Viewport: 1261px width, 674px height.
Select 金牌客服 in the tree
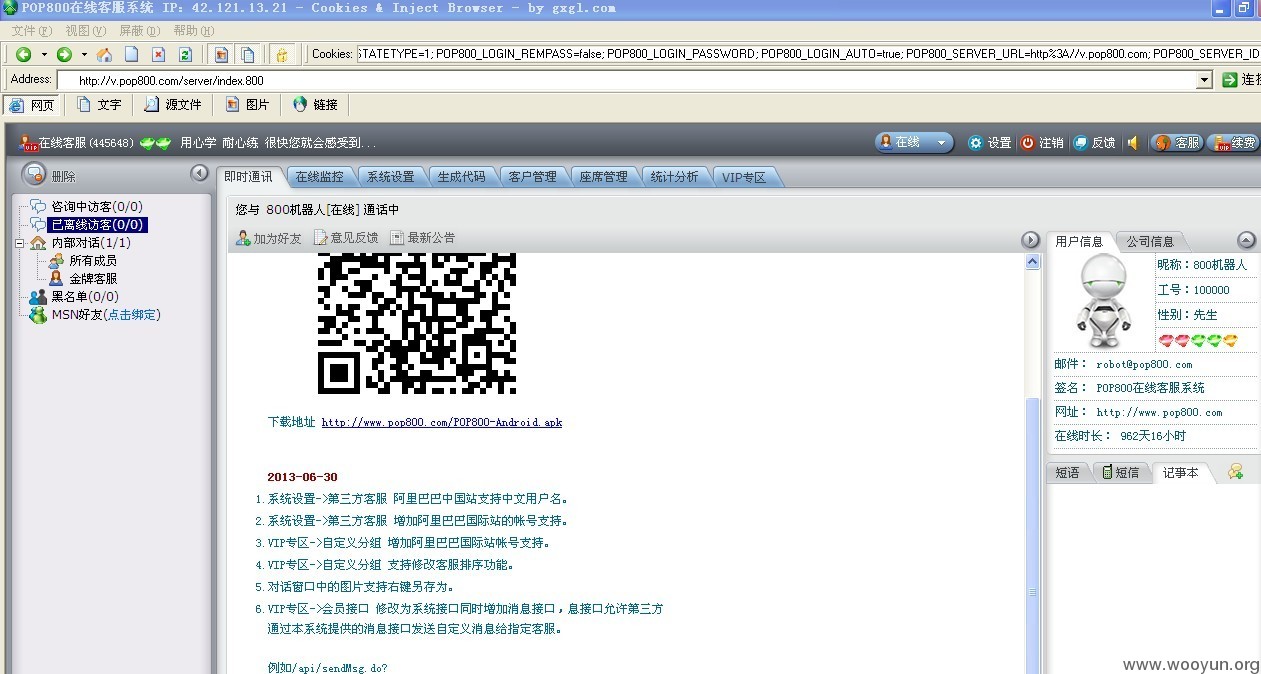coord(93,279)
